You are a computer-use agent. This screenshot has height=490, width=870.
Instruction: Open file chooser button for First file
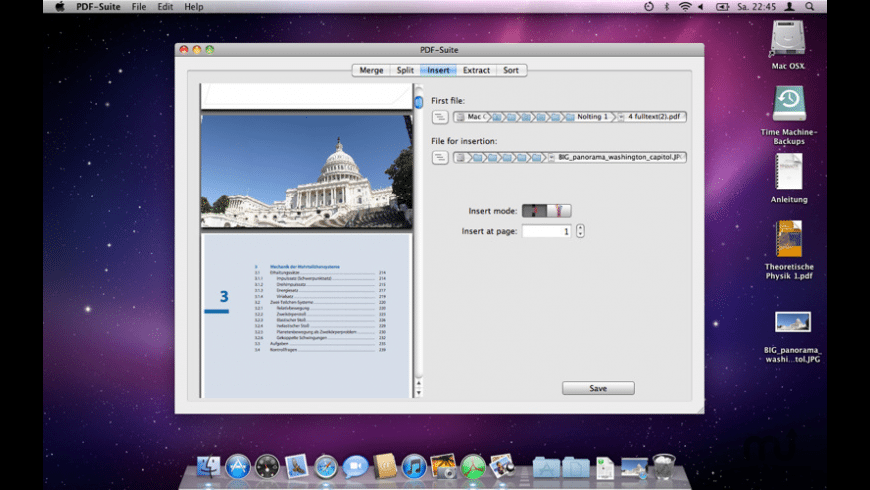(x=440, y=117)
